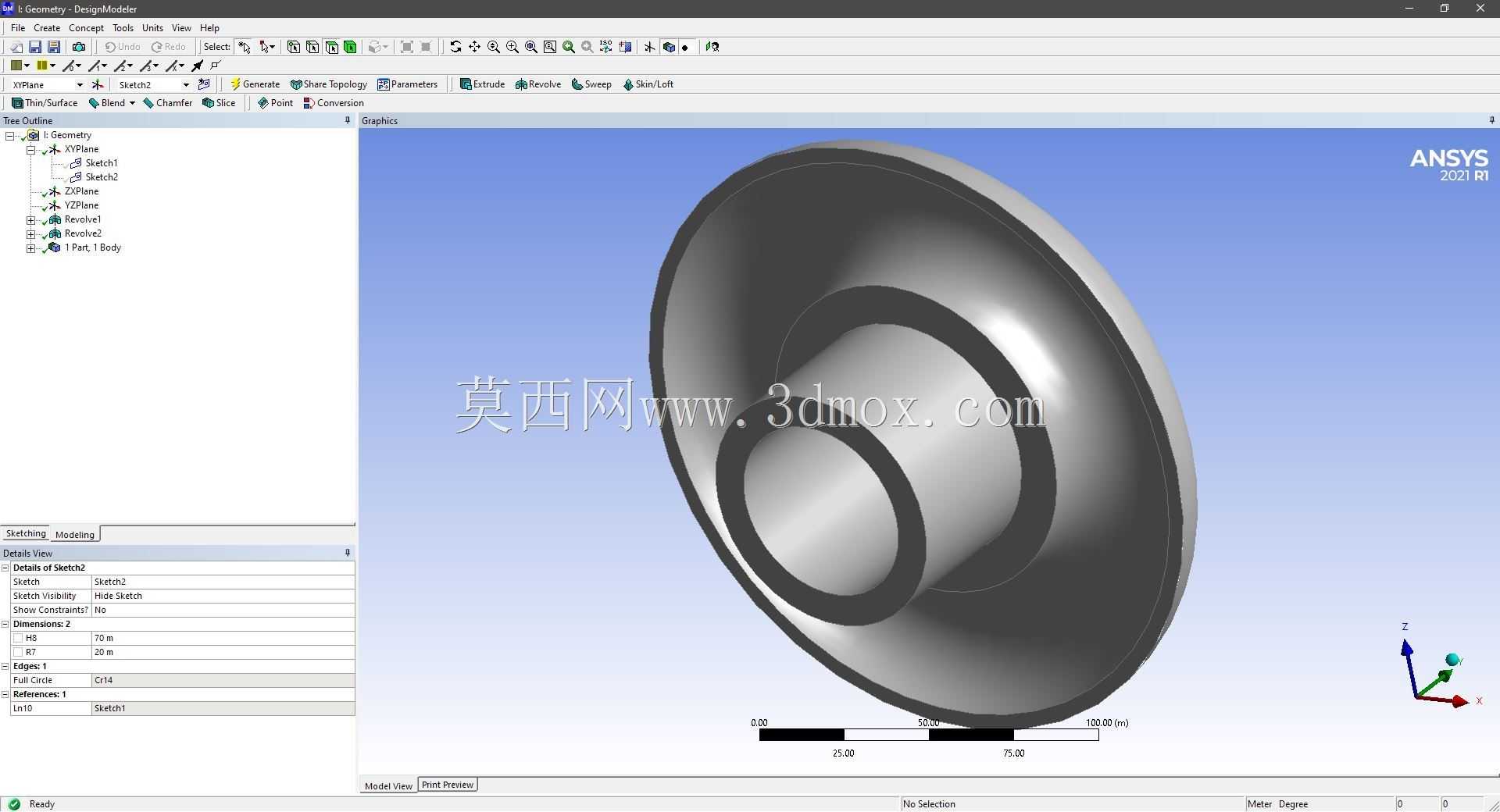Expand the Revolve1 tree node
The image size is (1500, 812).
30,220
